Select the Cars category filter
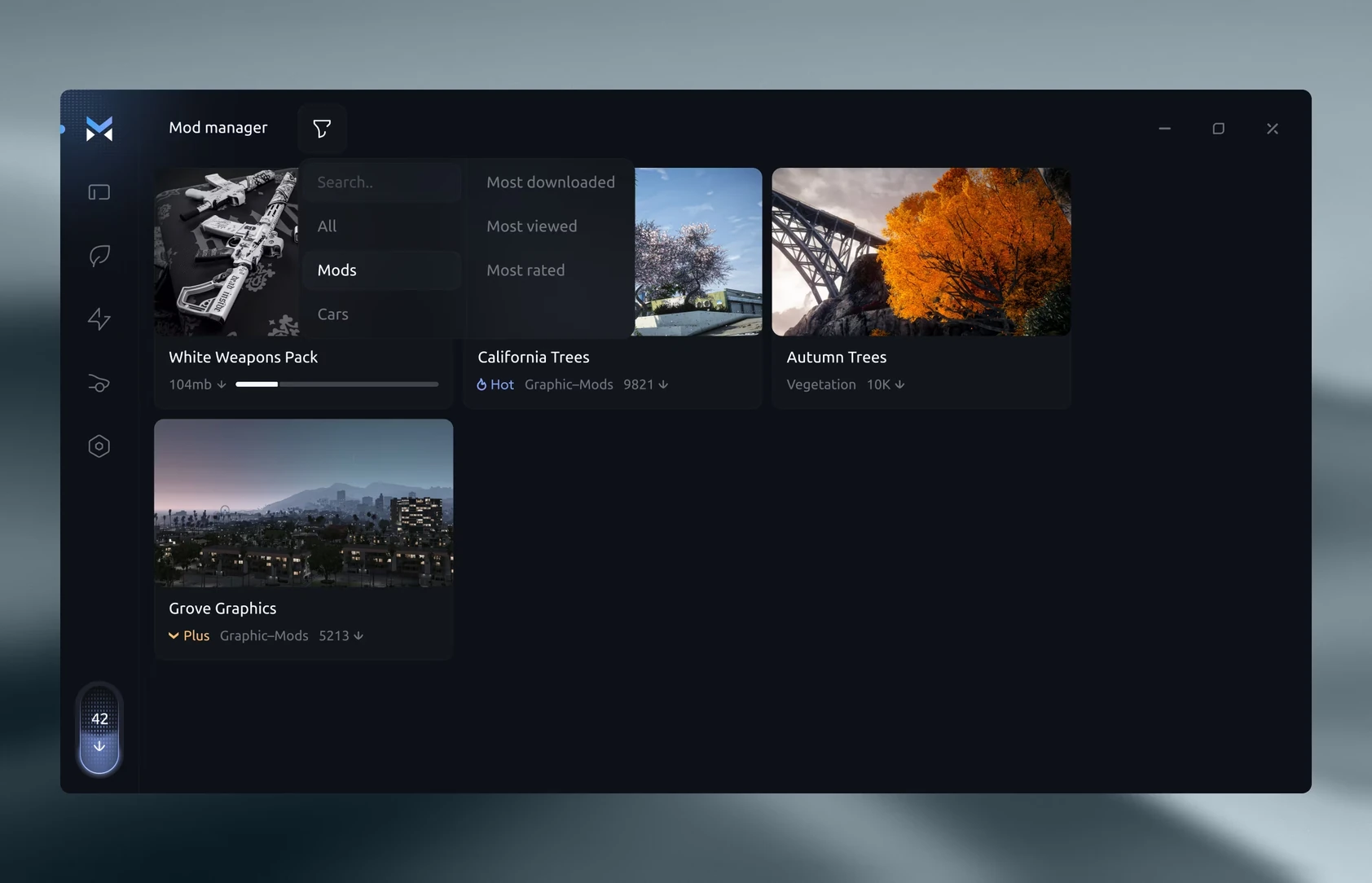1372x883 pixels. click(381, 314)
